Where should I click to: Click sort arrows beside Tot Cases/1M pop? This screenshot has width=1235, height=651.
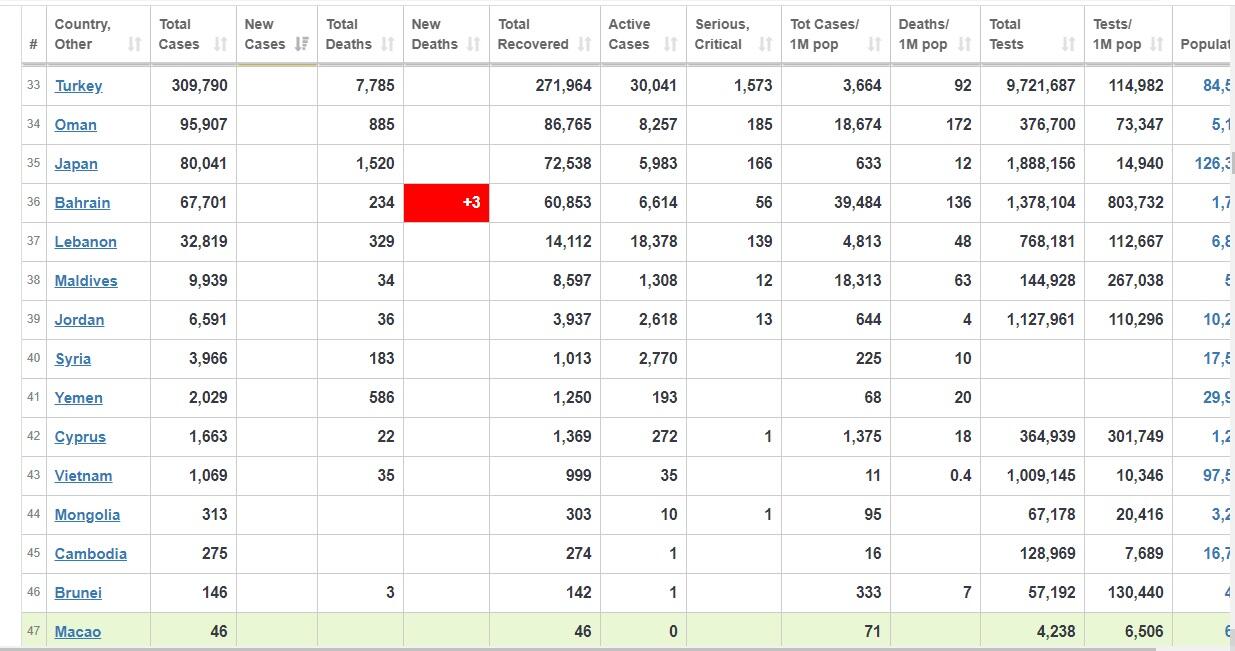tap(874, 44)
